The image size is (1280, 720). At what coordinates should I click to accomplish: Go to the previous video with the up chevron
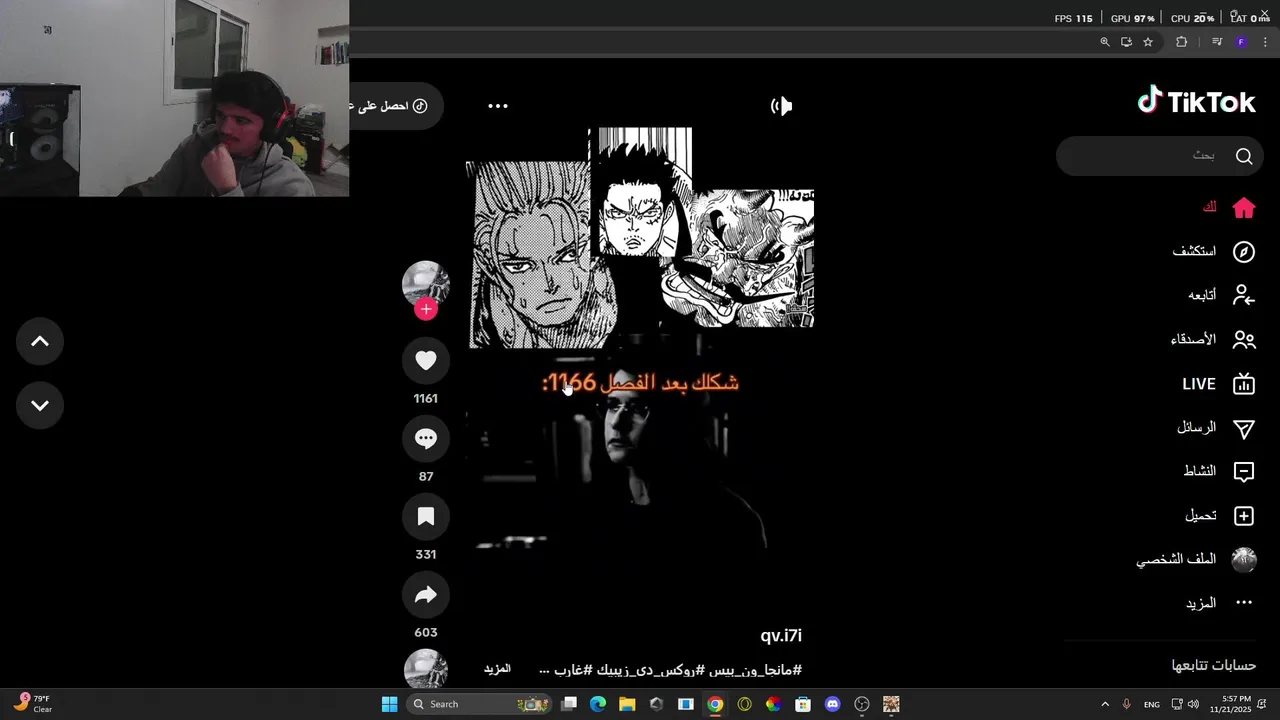tap(40, 341)
